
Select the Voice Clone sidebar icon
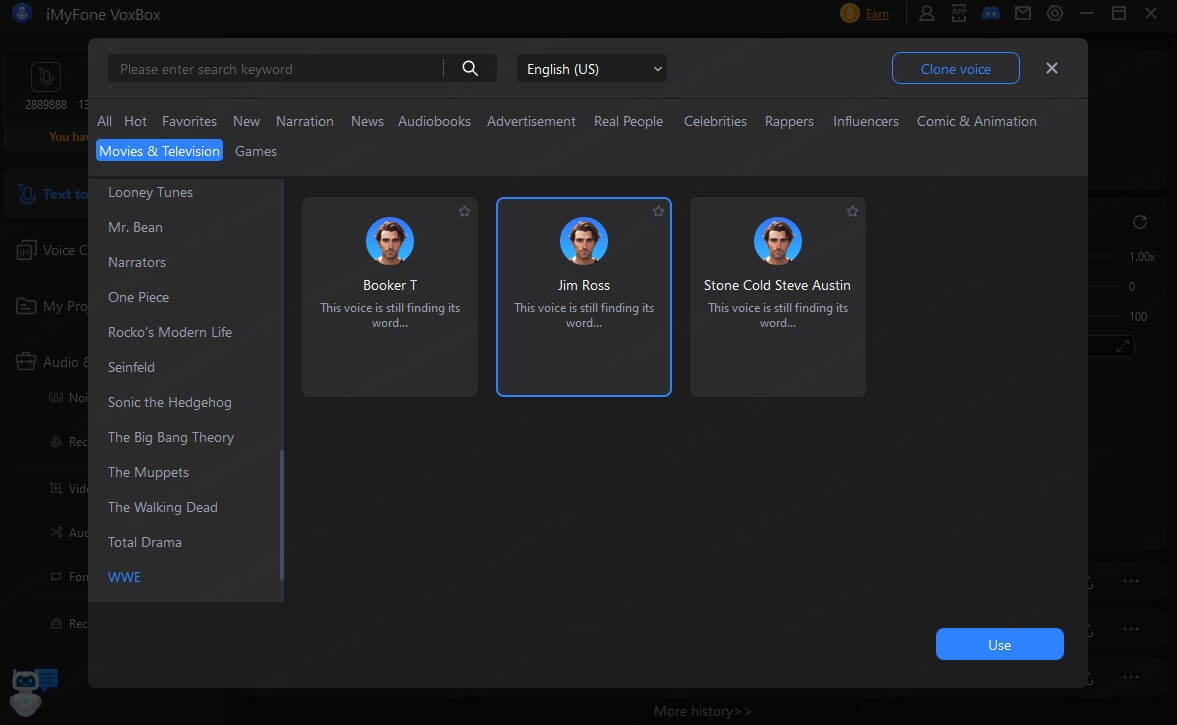[x=26, y=251]
